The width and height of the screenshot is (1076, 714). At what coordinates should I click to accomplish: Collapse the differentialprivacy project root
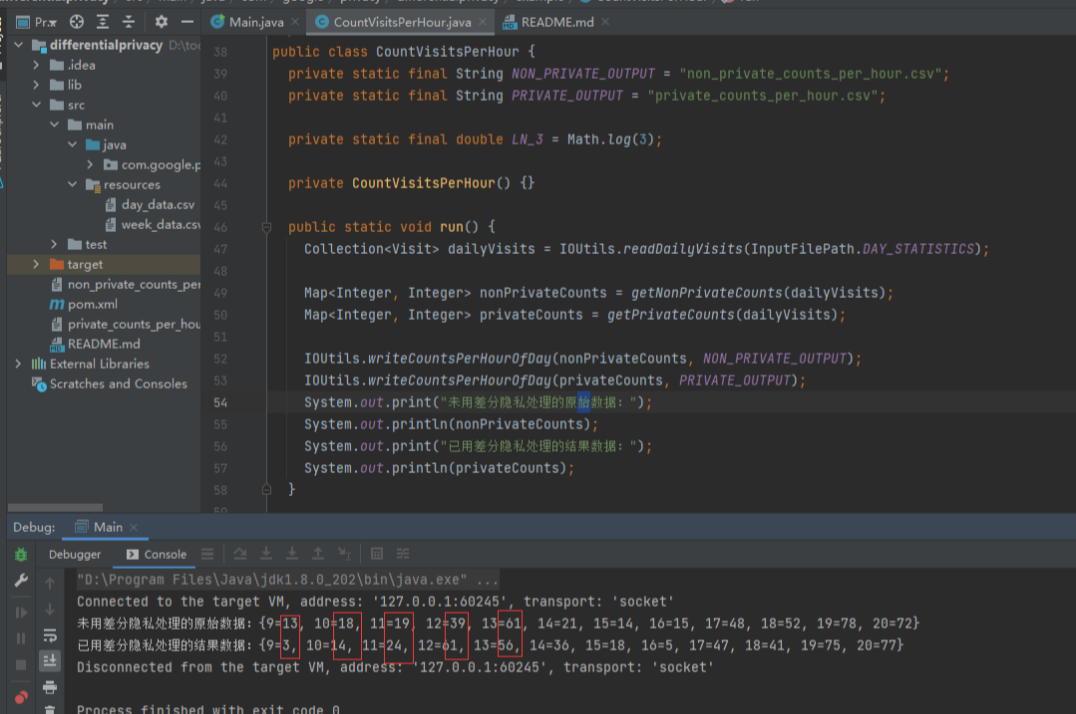tap(19, 45)
